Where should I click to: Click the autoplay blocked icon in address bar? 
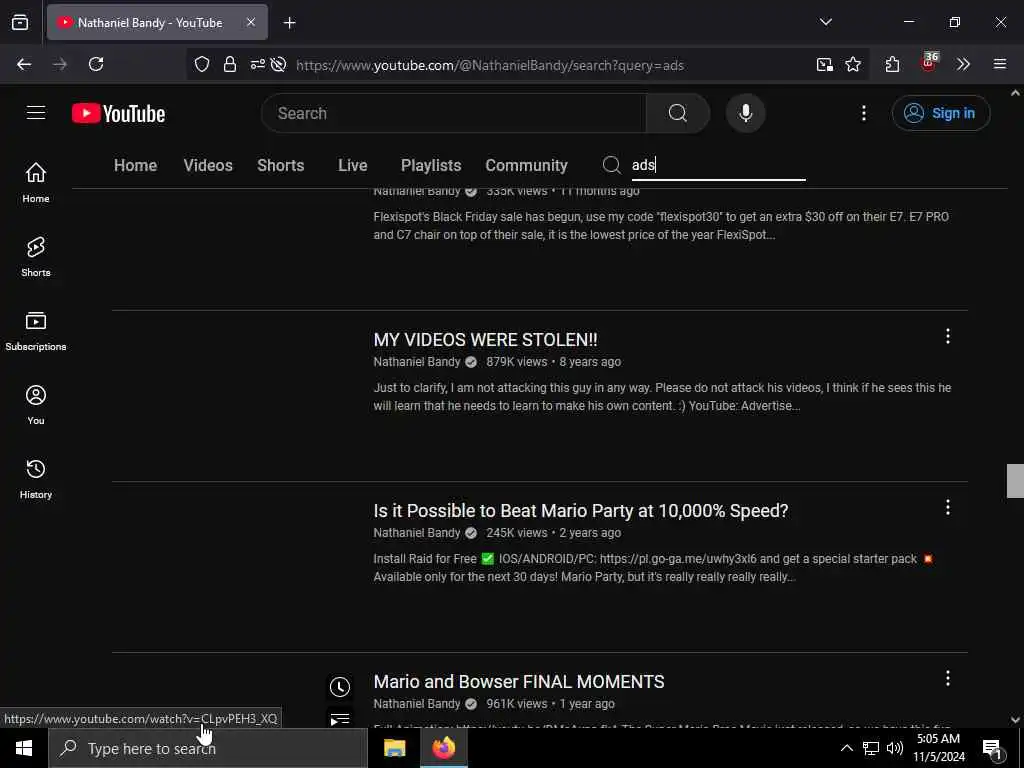tap(279, 64)
